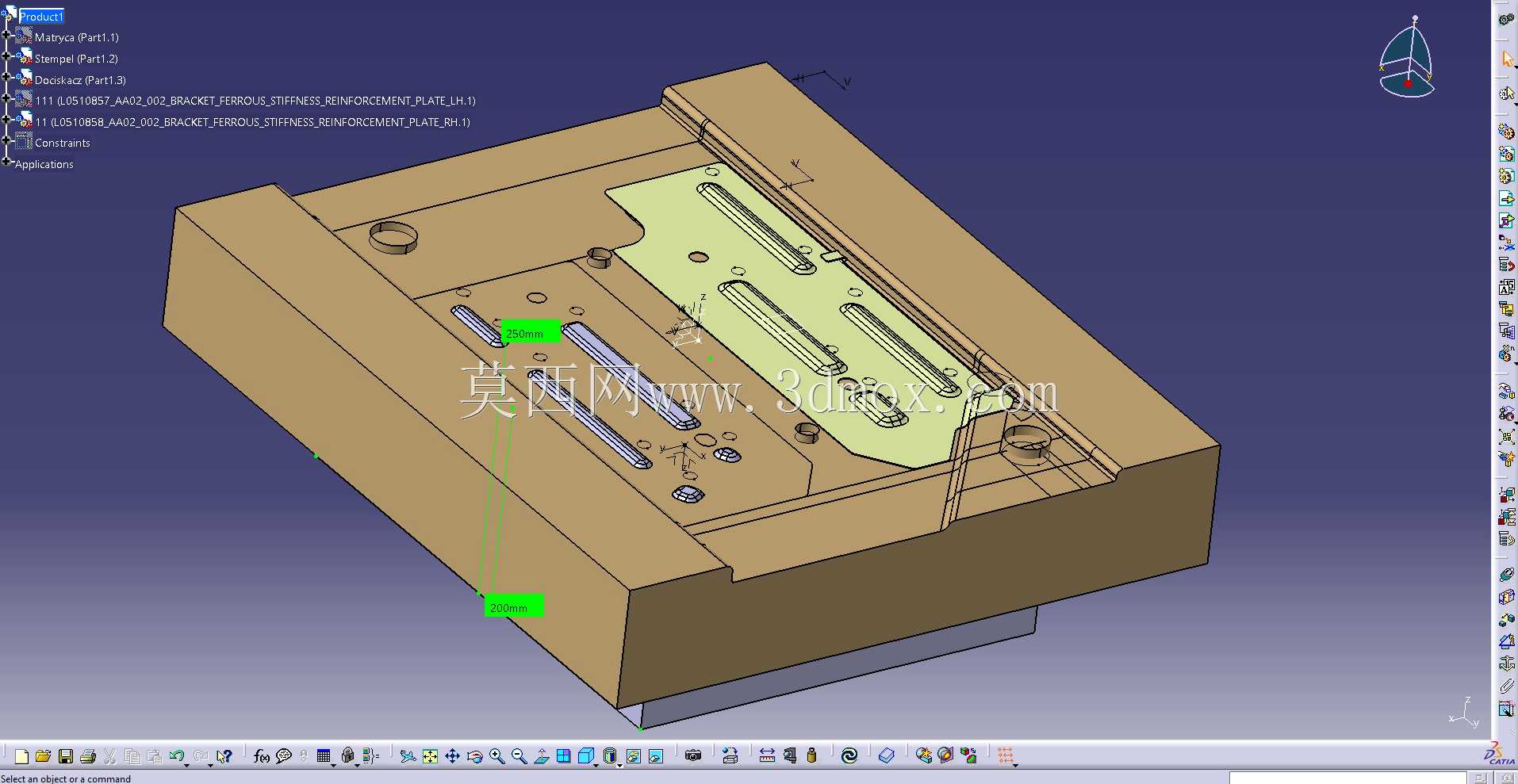Click the New document icon
Viewport: 1518px width, 784px height.
tap(21, 756)
